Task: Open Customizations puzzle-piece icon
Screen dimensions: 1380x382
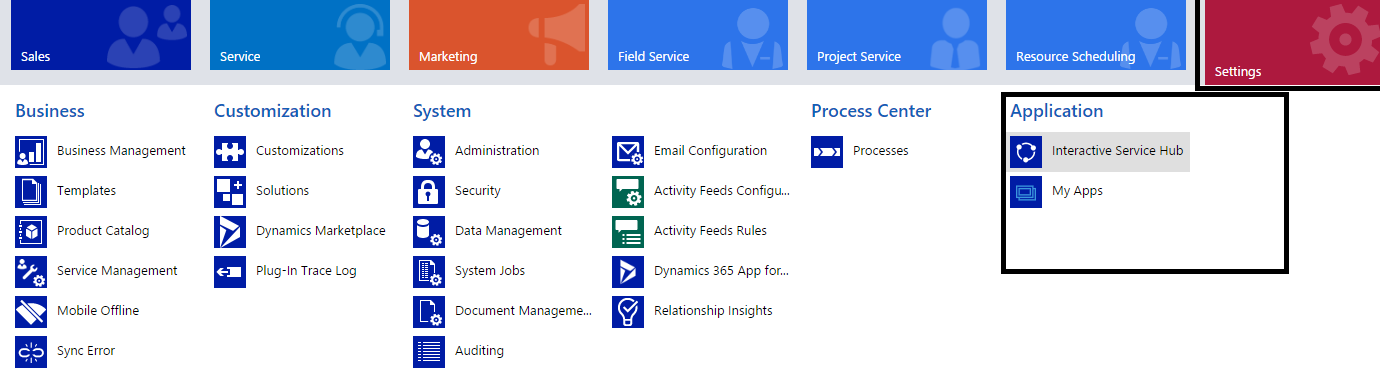Action: point(230,151)
